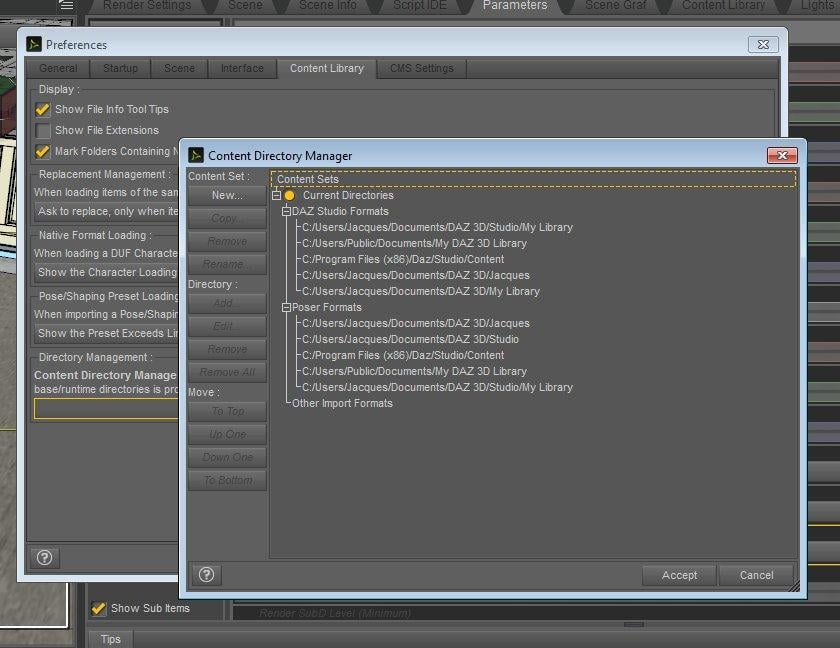Select DAZ 3D/My Library path entry
840x648 pixels.
421,291
